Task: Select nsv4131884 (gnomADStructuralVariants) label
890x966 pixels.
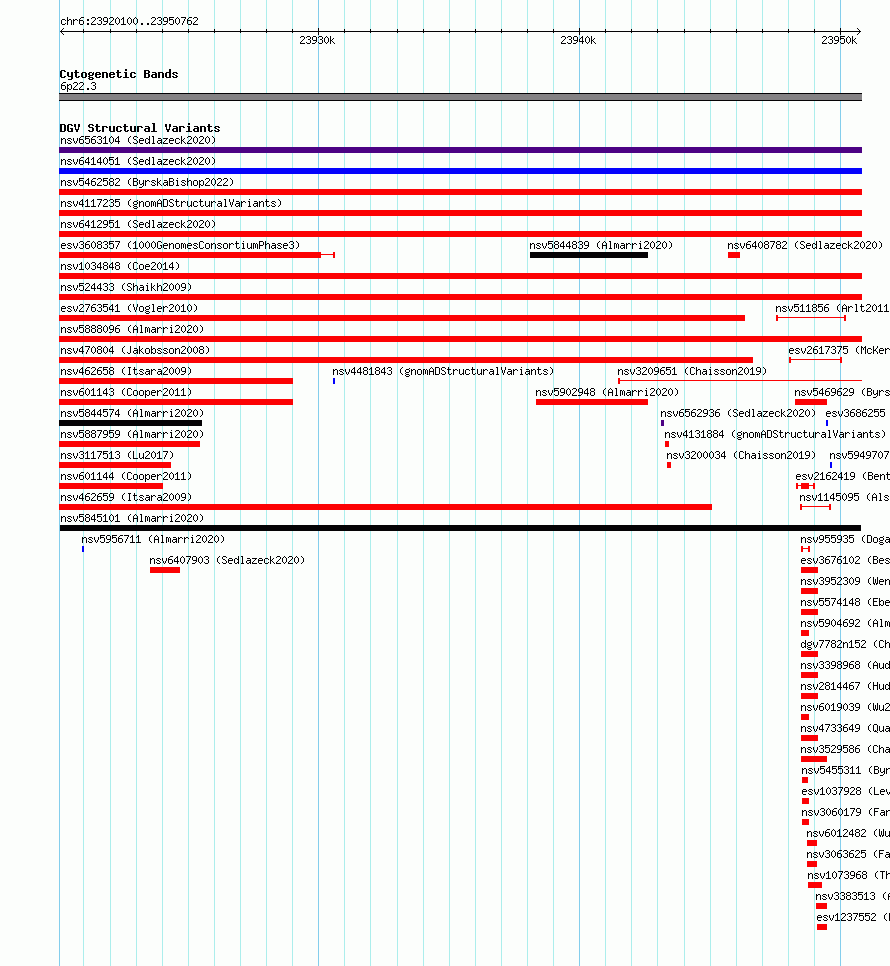Action: 775,434
